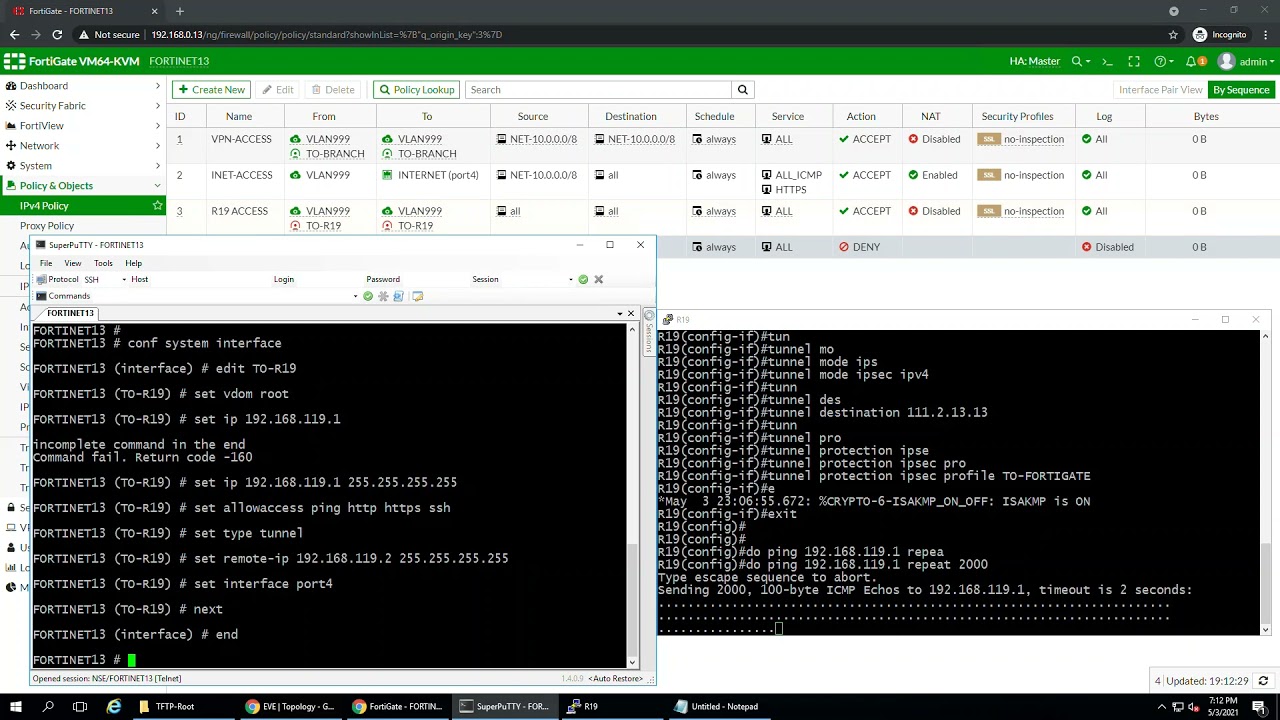Switch to By Sequence view

tap(1241, 90)
